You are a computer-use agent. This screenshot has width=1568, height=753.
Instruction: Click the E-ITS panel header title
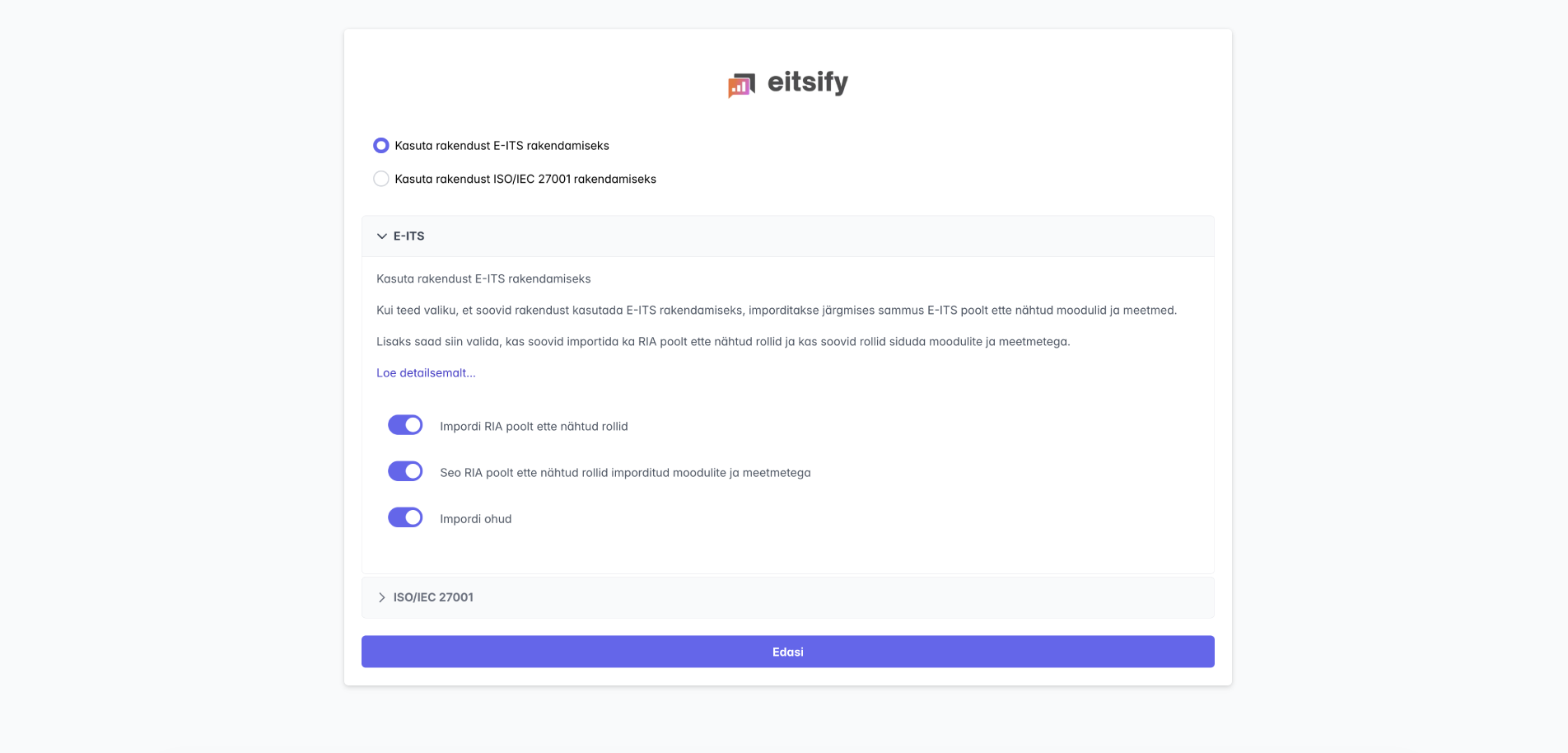(408, 236)
